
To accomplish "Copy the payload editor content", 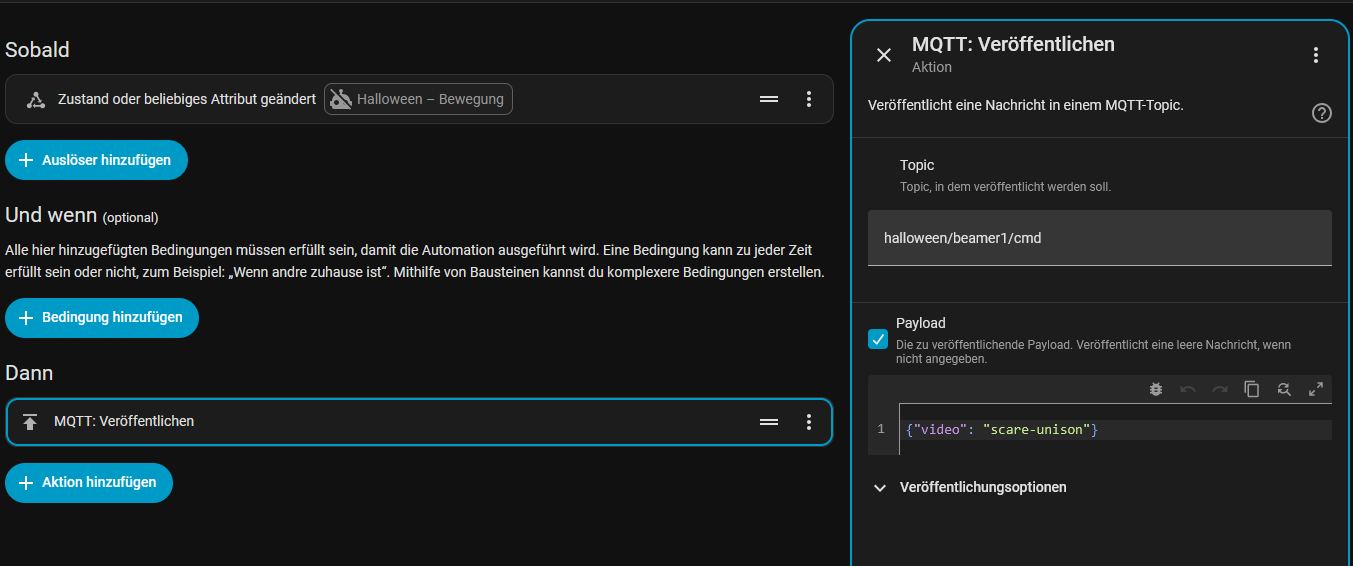I will coord(1252,389).
